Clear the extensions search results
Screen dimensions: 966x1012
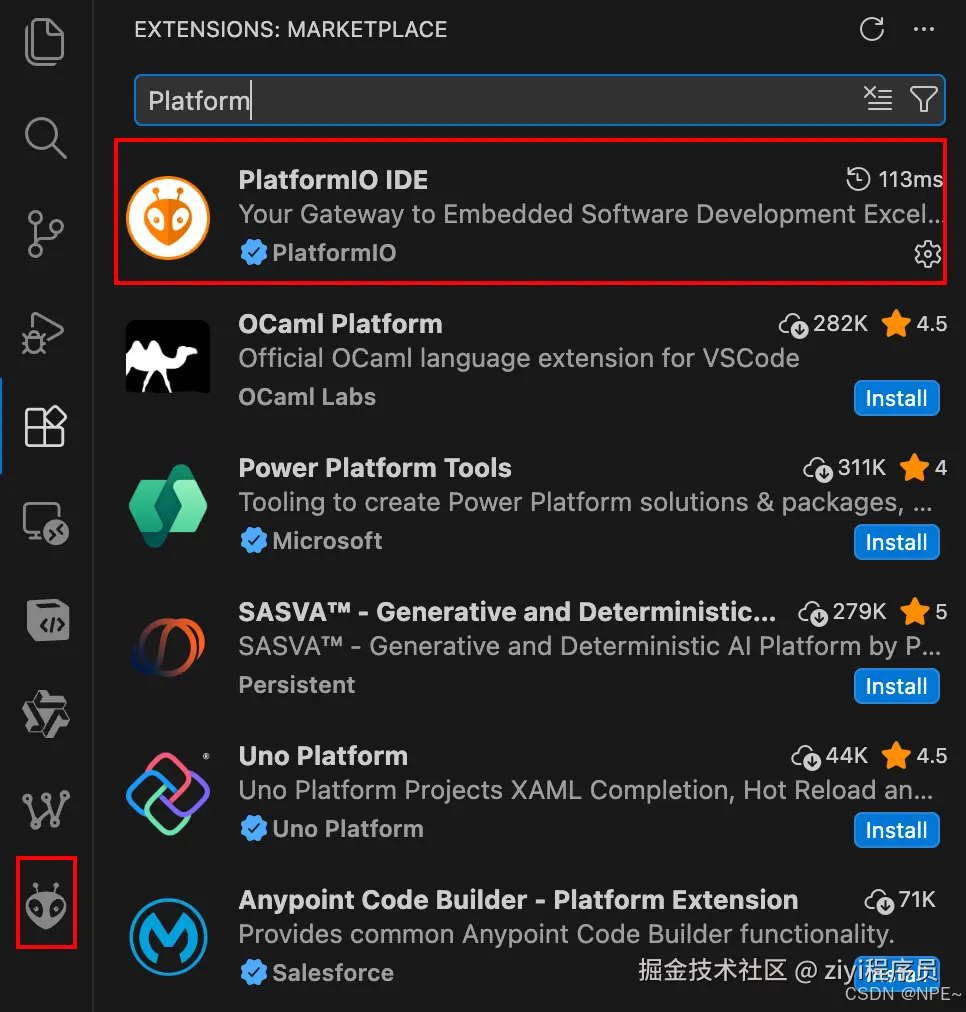878,99
